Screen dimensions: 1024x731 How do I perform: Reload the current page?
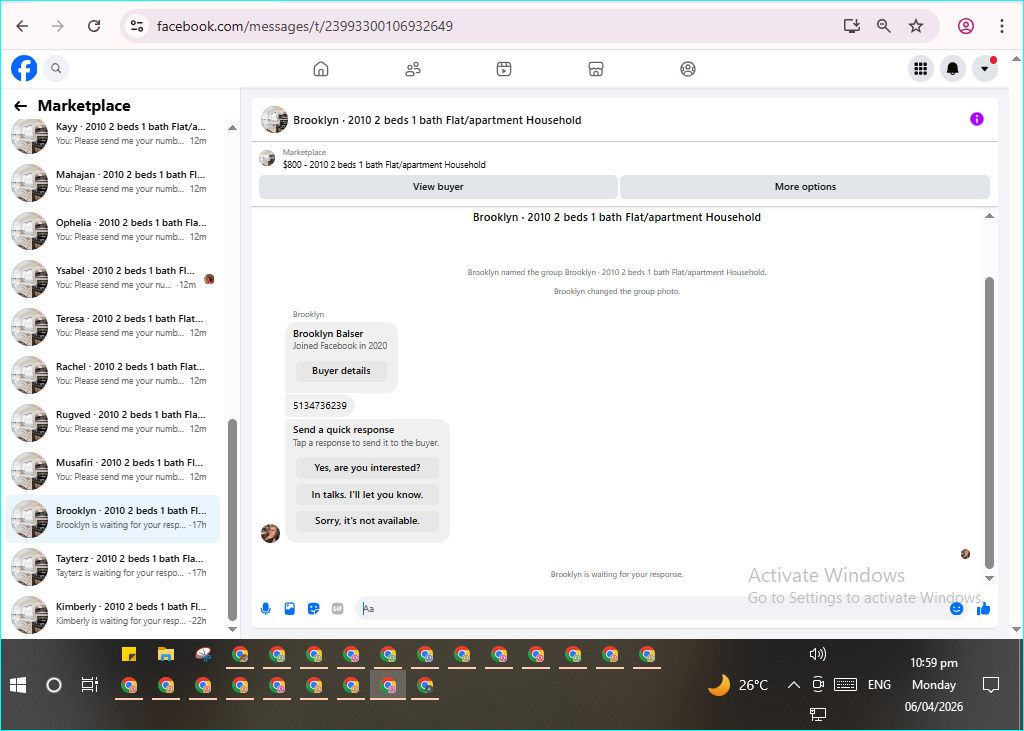coord(94,26)
